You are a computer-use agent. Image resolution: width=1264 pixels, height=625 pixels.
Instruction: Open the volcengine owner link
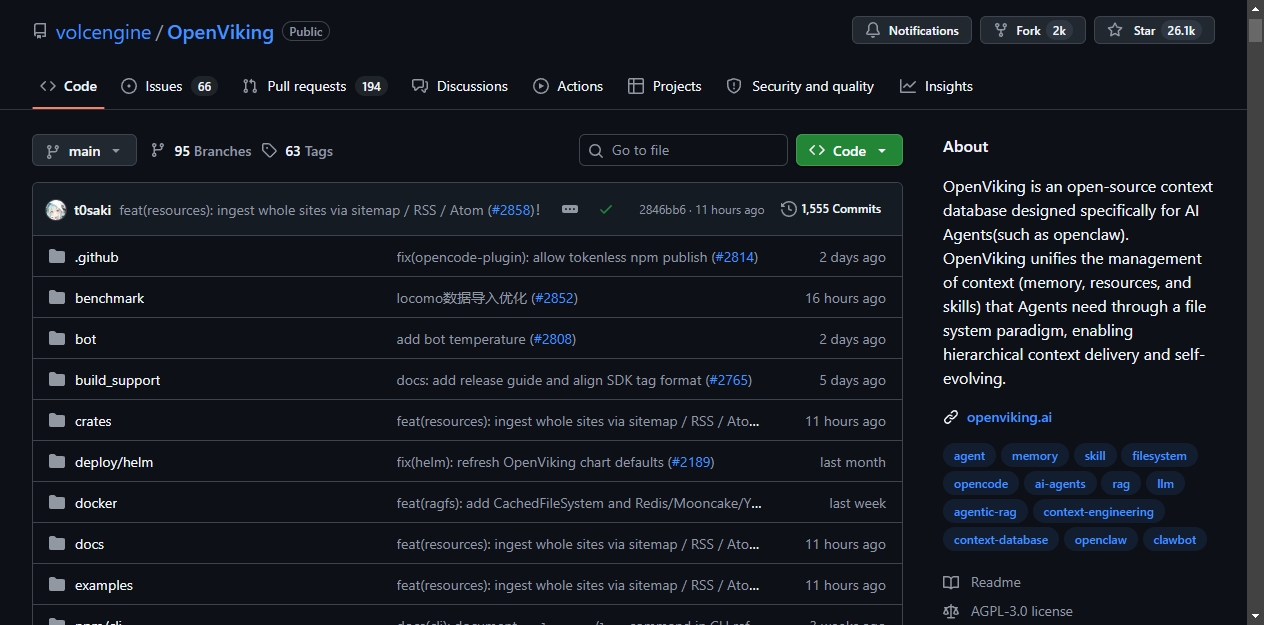(x=103, y=32)
